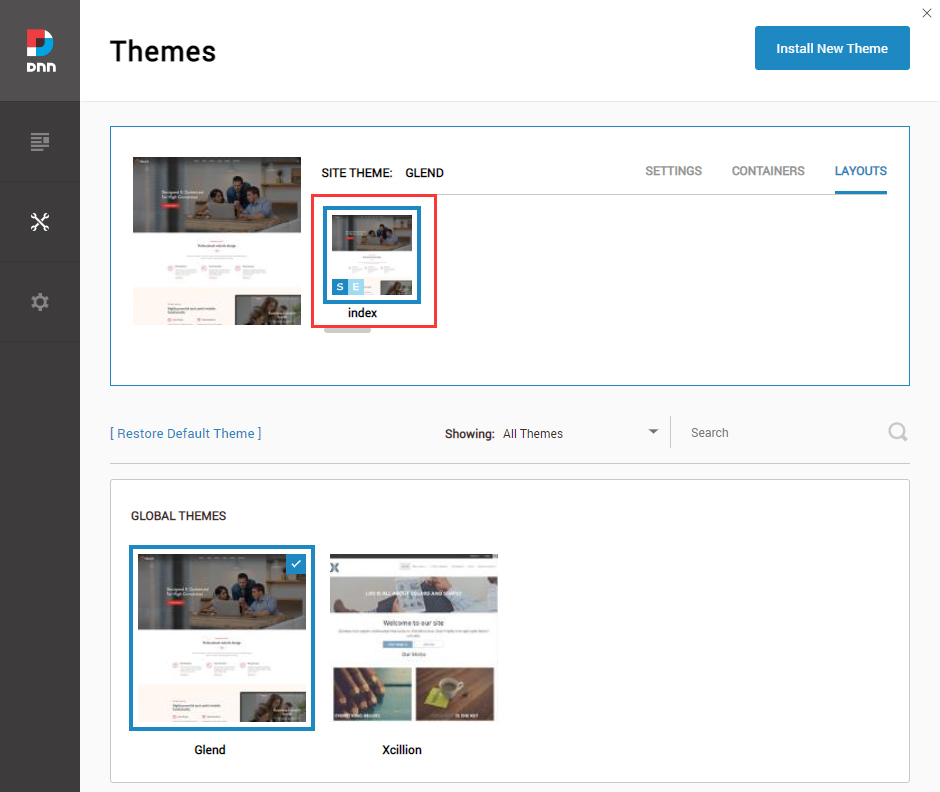
Task: Click the 'index' layout label
Action: pyautogui.click(x=362, y=313)
